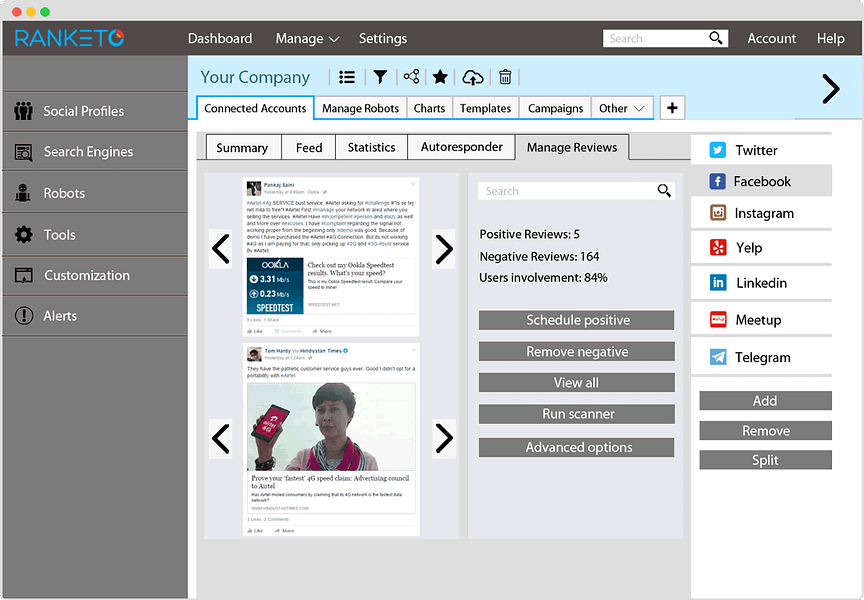Click the list view icon in toolbar
Image resolution: width=864 pixels, height=600 pixels.
pyautogui.click(x=347, y=77)
